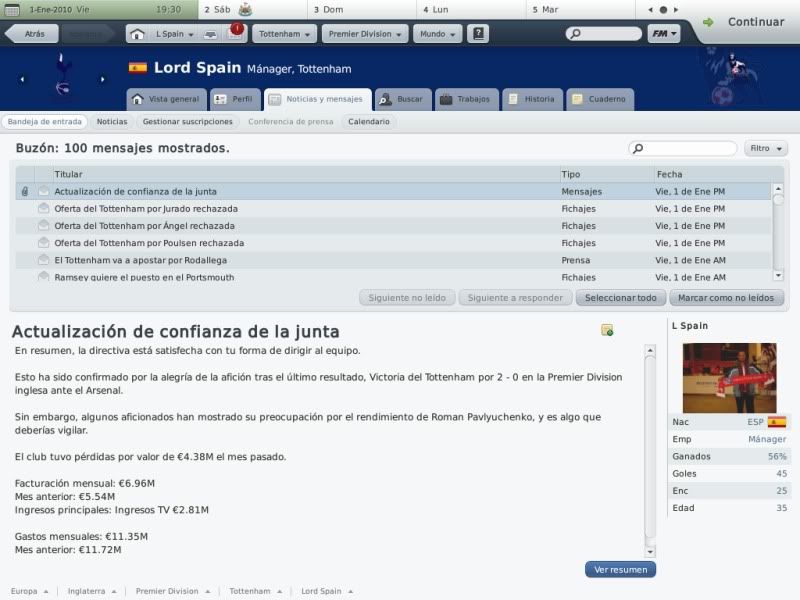The width and height of the screenshot is (800, 600).
Task: Open the FM menu dropdown
Action: (664, 34)
